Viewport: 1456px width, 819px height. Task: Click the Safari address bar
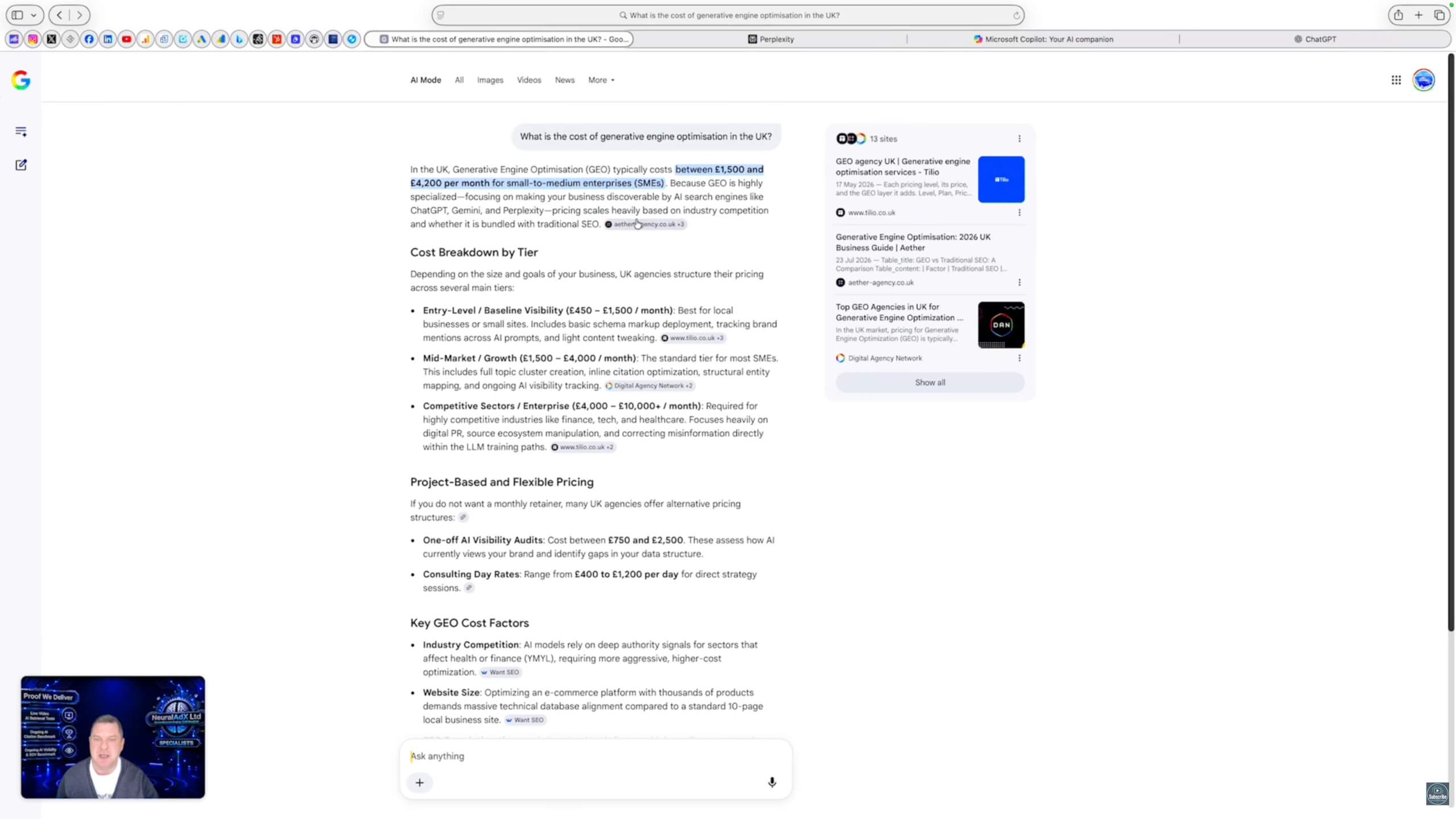(728, 15)
